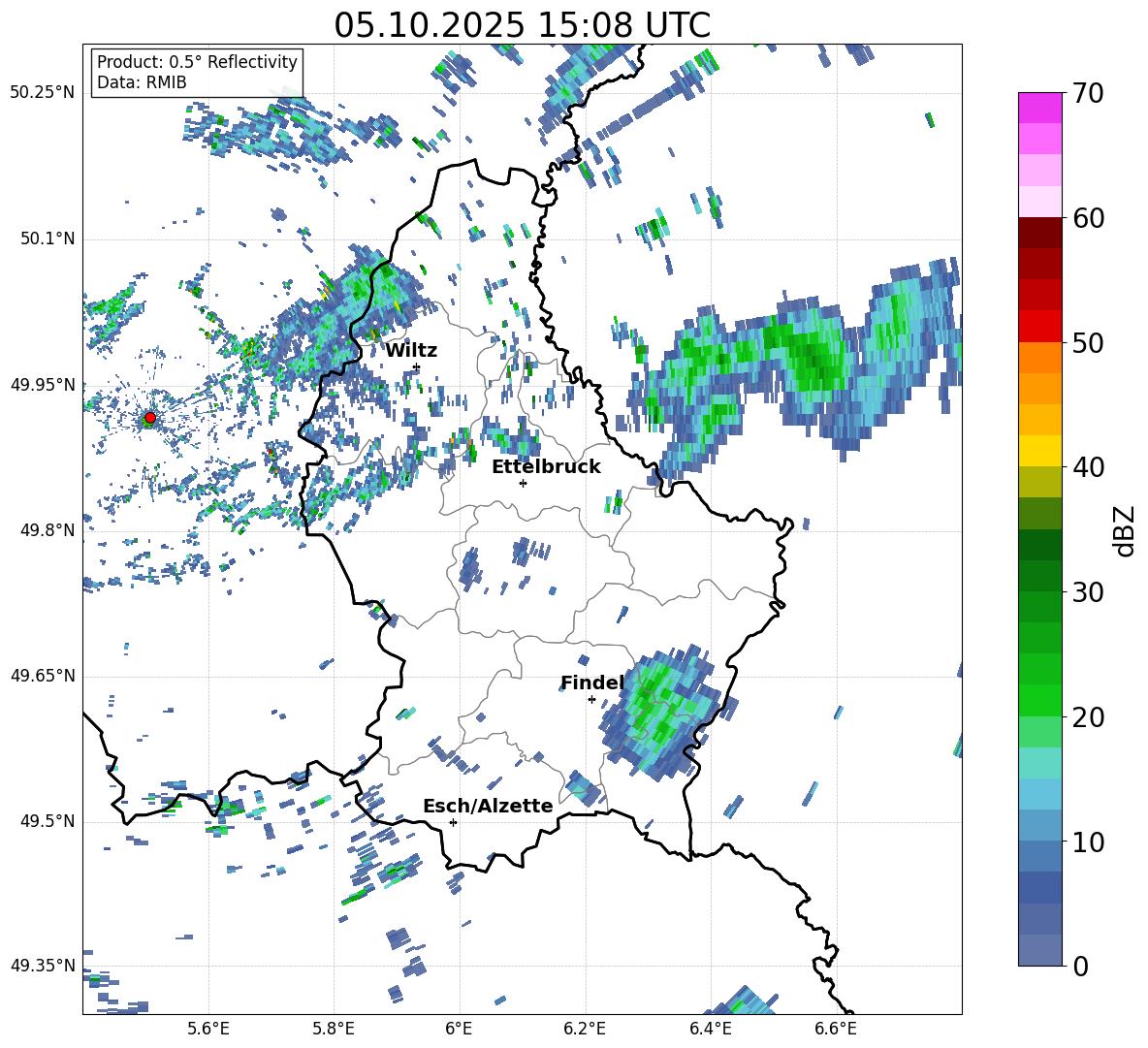Click the Wiltz cross marker
The image size is (1148, 1048).
click(417, 367)
